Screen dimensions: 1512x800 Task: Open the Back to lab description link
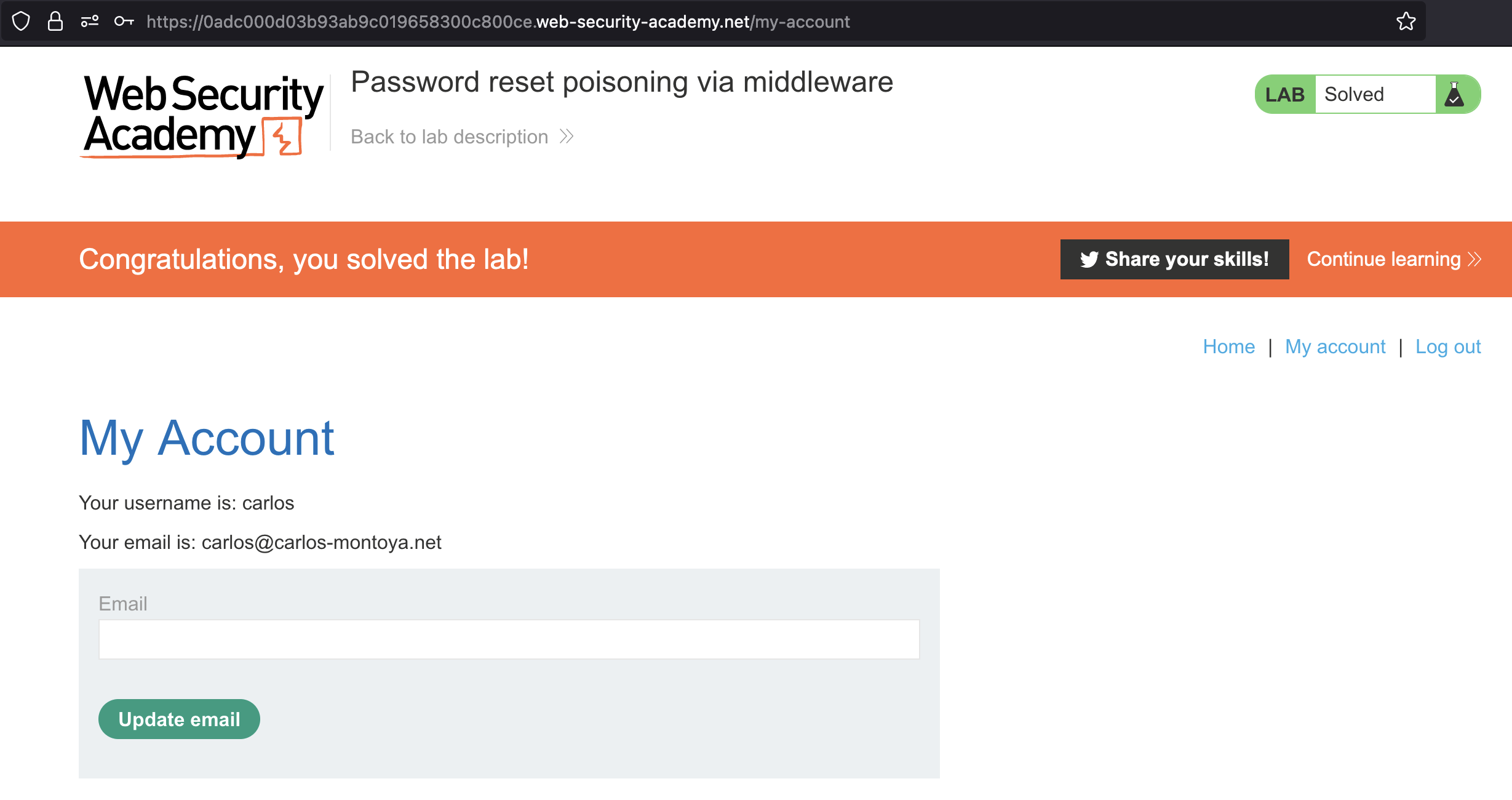click(x=449, y=137)
